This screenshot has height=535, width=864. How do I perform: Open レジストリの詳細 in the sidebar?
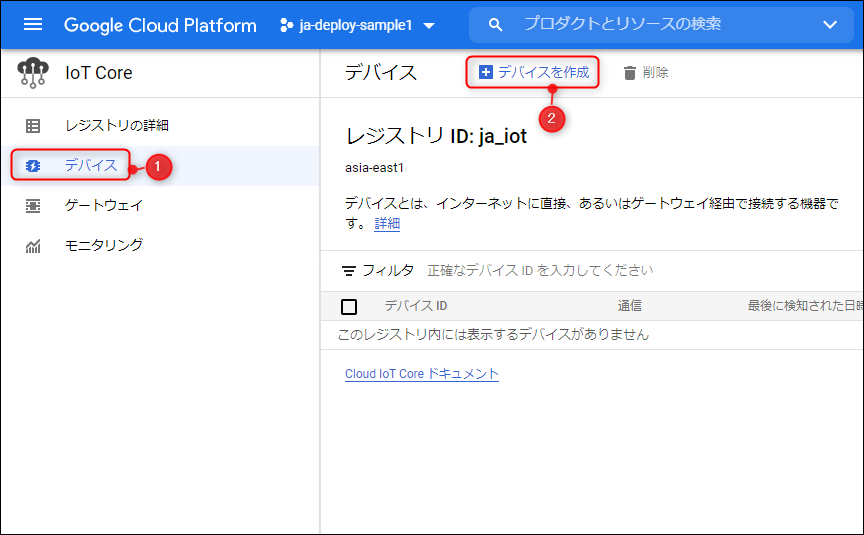117,126
